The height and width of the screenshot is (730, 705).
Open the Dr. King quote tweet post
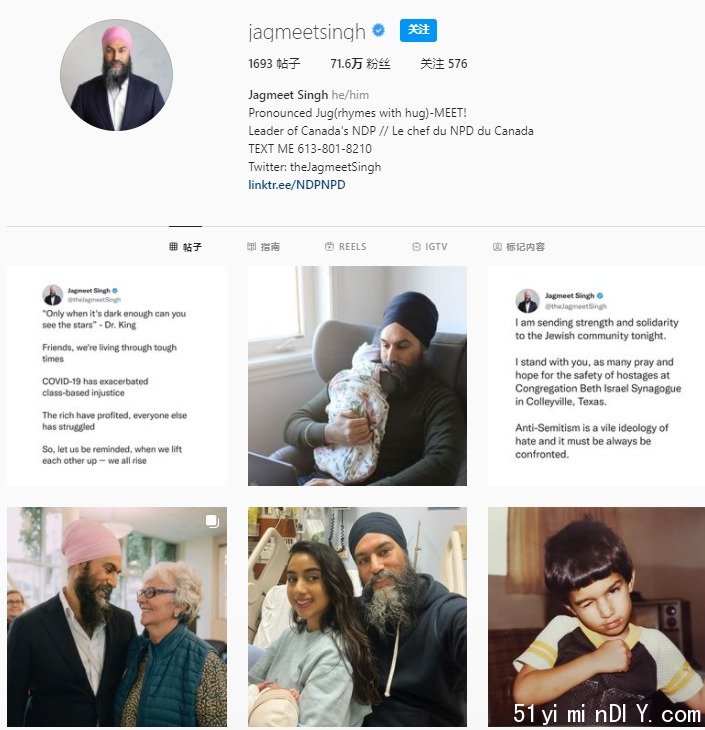[x=117, y=376]
